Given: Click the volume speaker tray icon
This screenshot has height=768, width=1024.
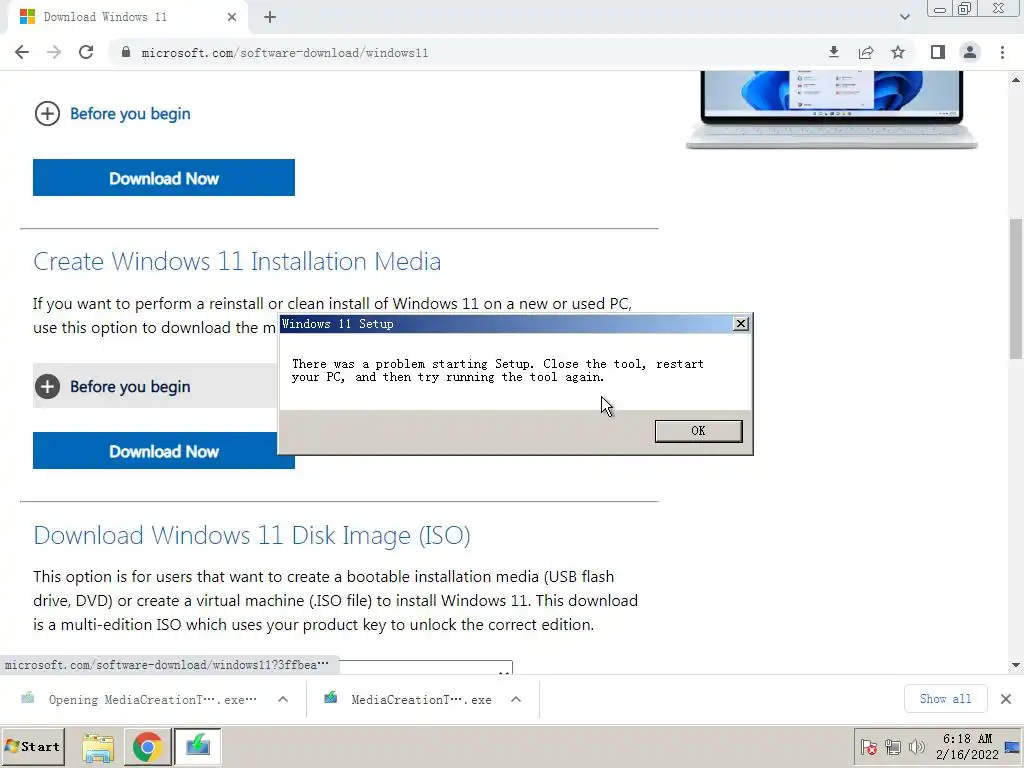Looking at the screenshot, I should tap(917, 746).
